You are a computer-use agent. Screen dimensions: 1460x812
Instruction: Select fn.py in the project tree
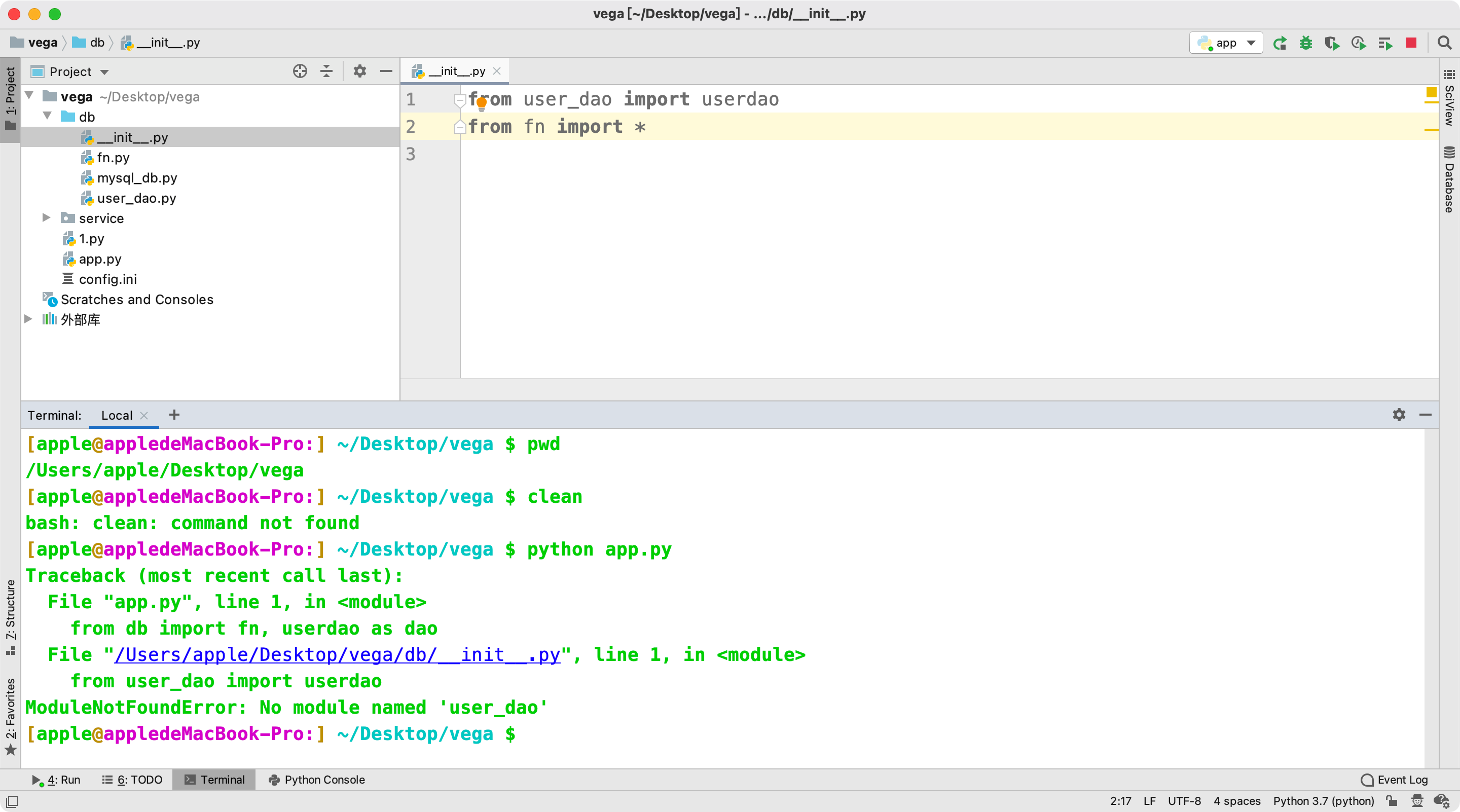113,158
